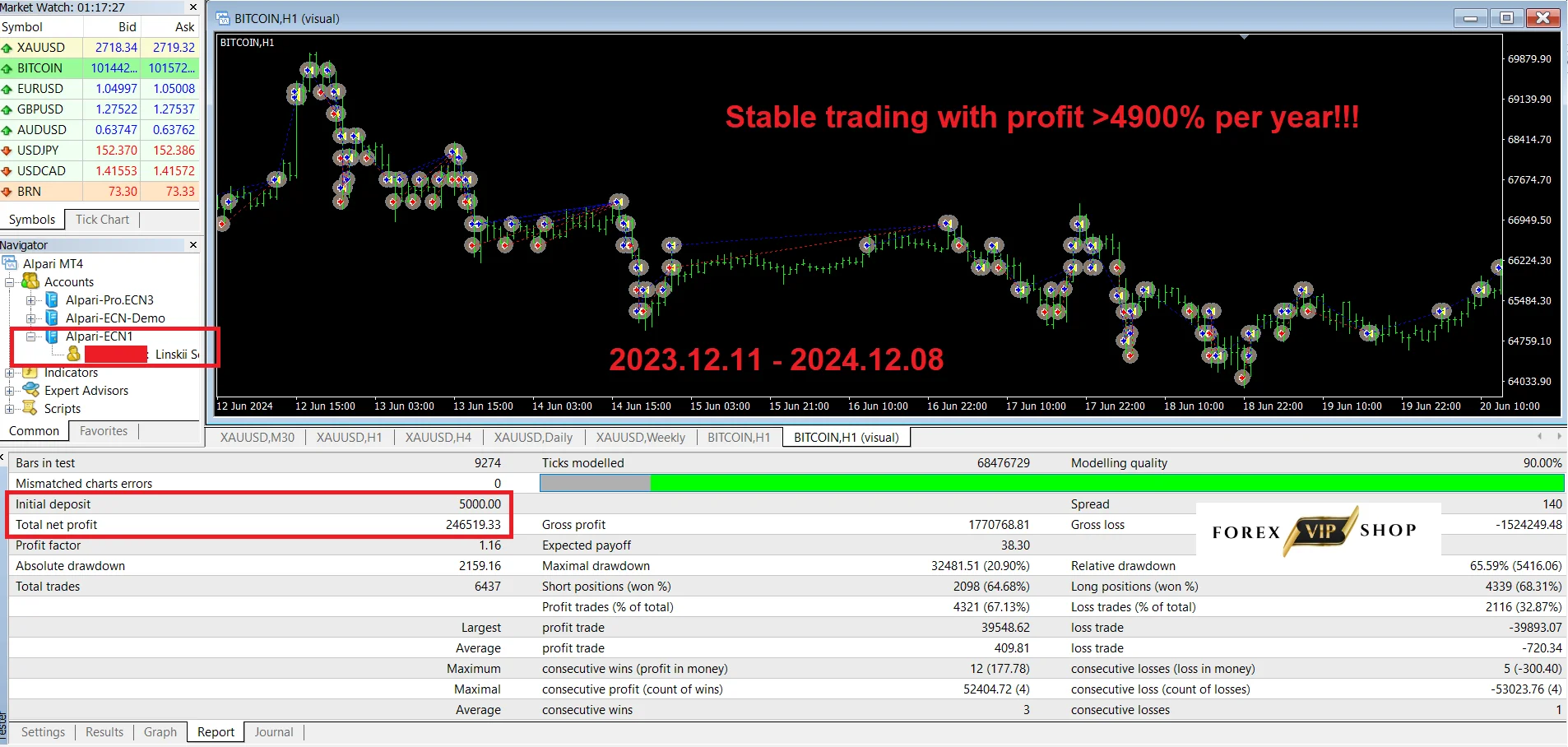Select the tester Report tab
Screen dimensions: 1568x747
[216, 732]
